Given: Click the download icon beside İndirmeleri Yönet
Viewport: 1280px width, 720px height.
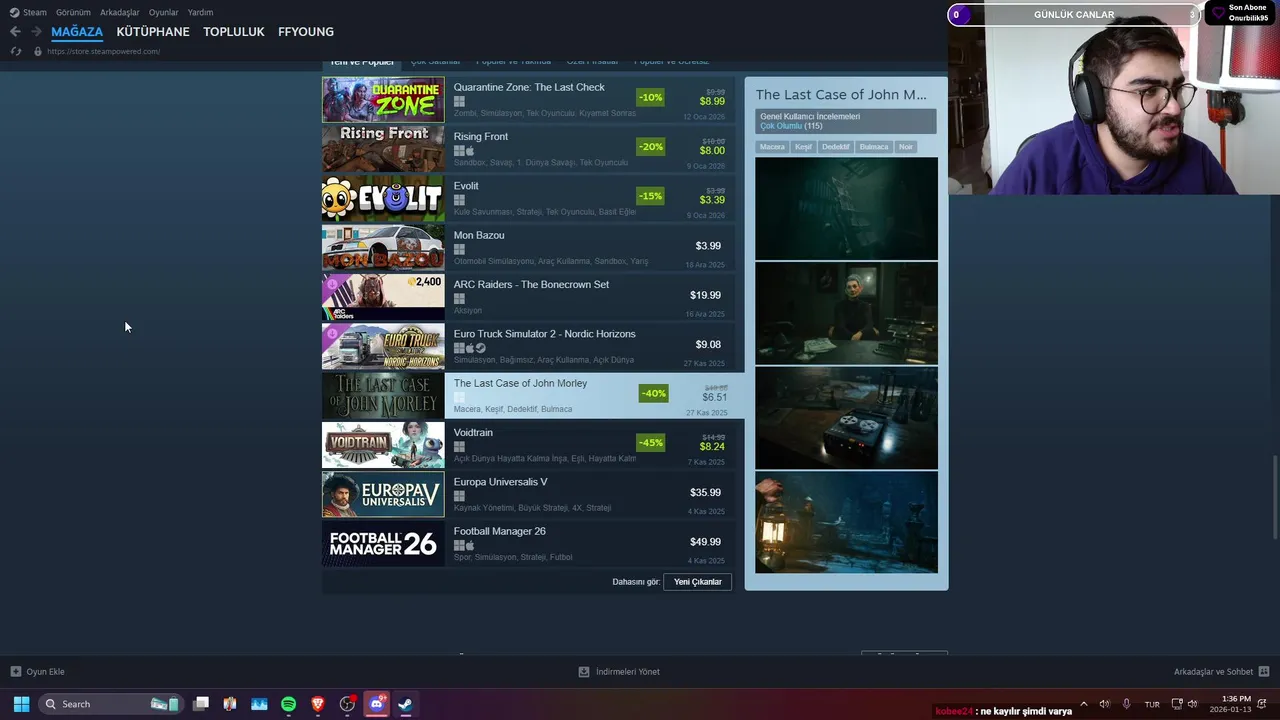Looking at the screenshot, I should click(584, 671).
